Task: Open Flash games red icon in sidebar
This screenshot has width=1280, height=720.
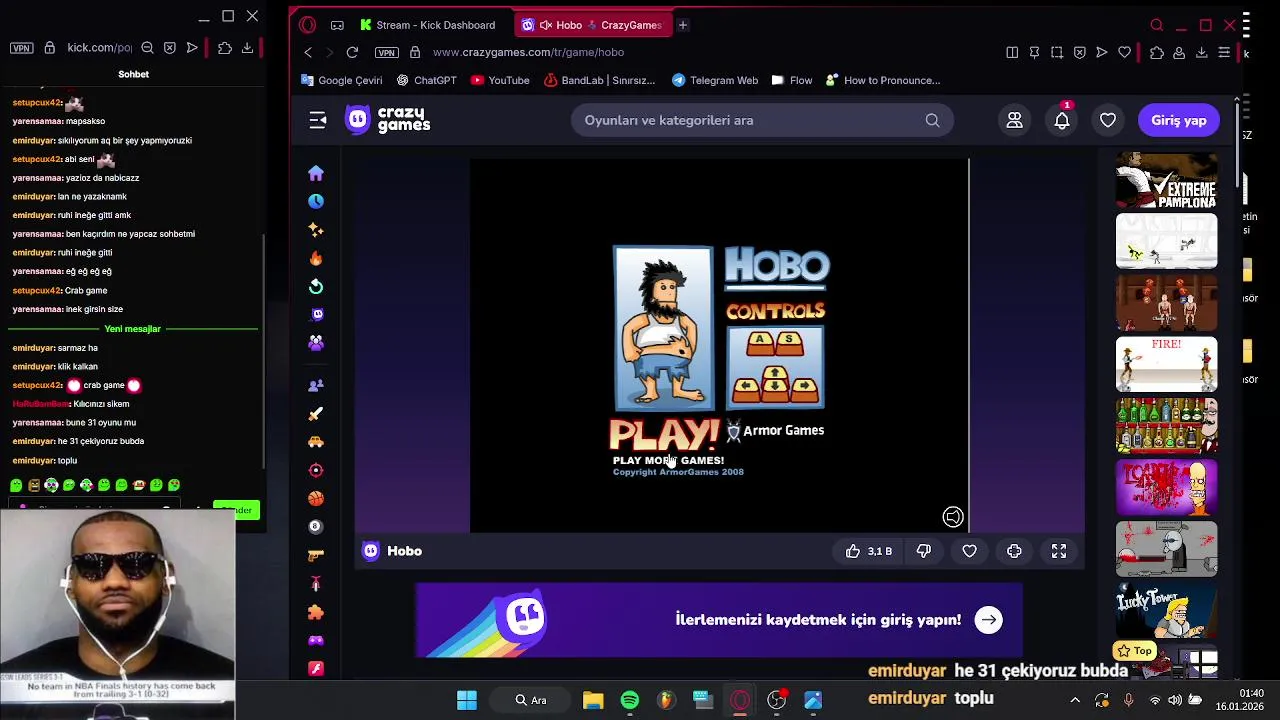Action: 316,668
